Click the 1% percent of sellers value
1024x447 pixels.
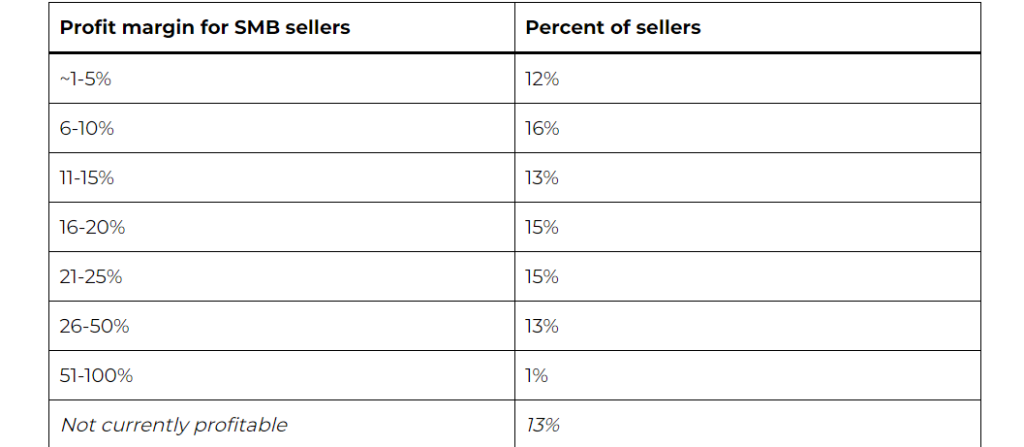coord(537,376)
